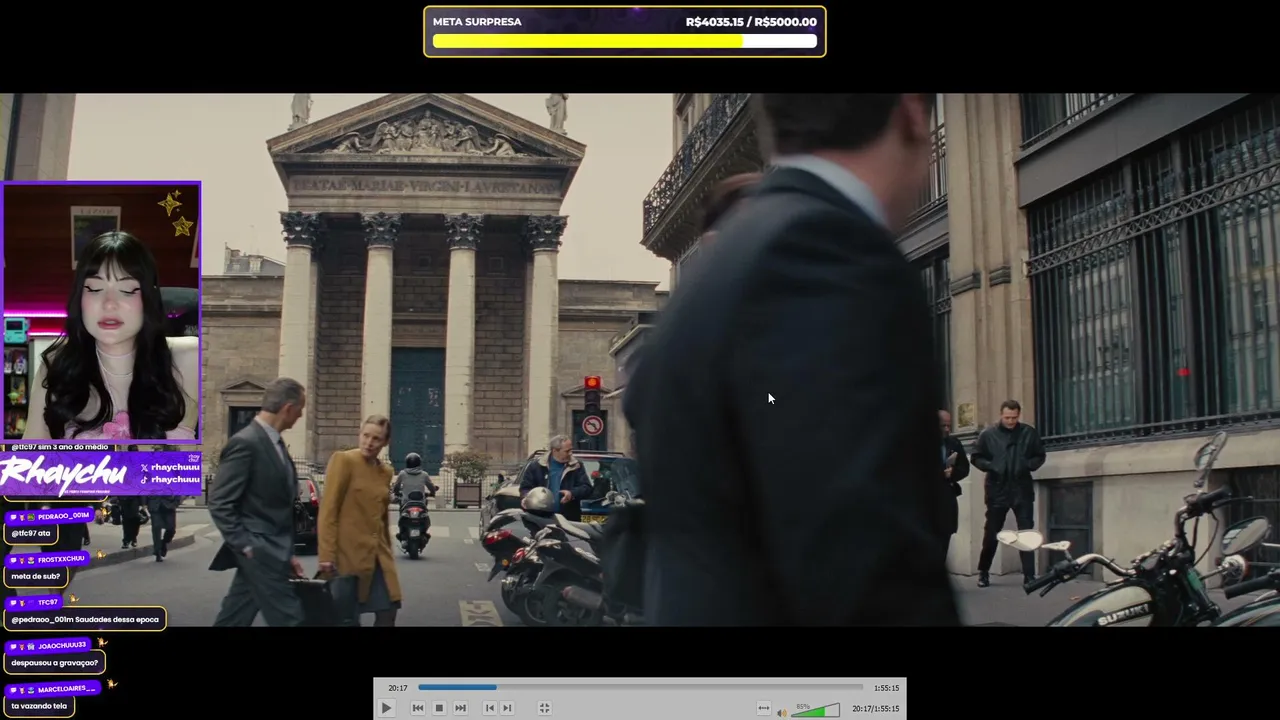Click the FROSTXXCHUU chat username badge
Image resolution: width=1280 pixels, height=720 pixels.
tap(49, 559)
